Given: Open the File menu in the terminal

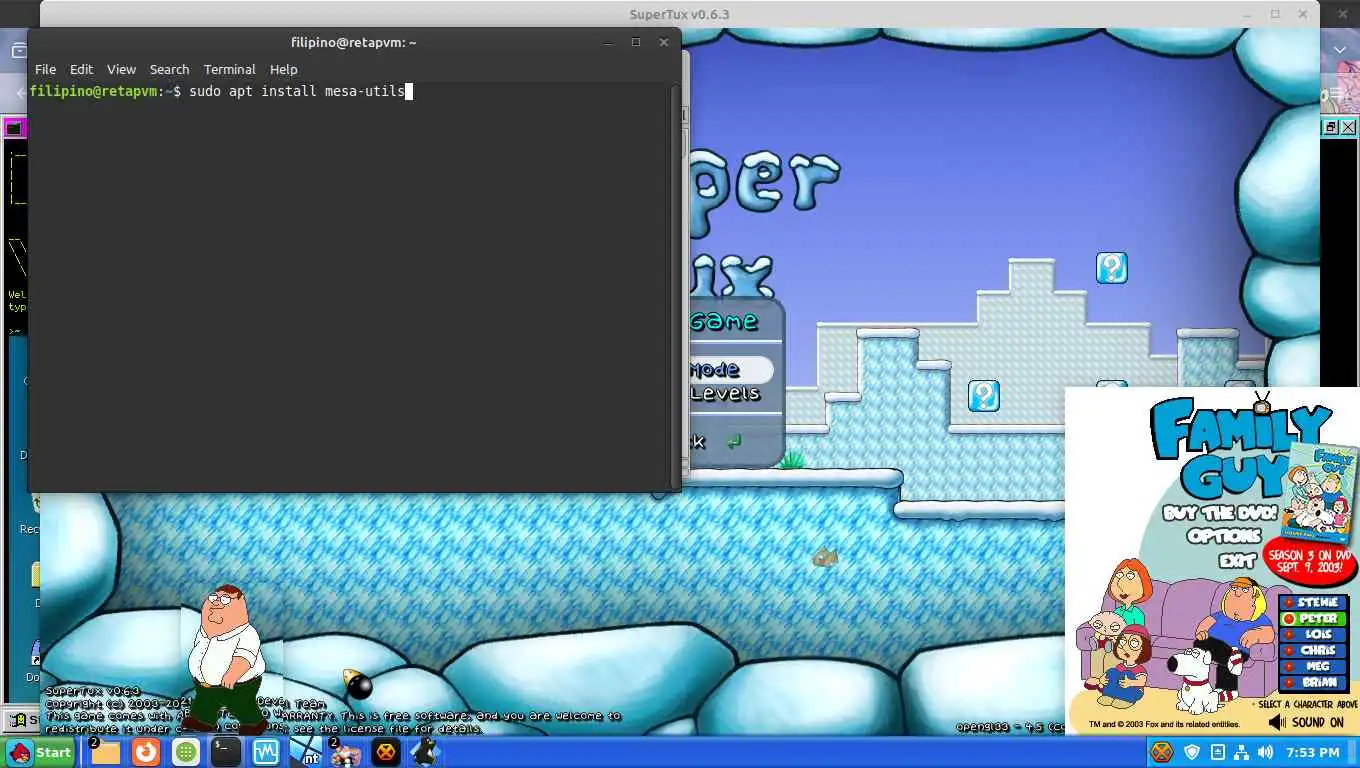Looking at the screenshot, I should (45, 69).
